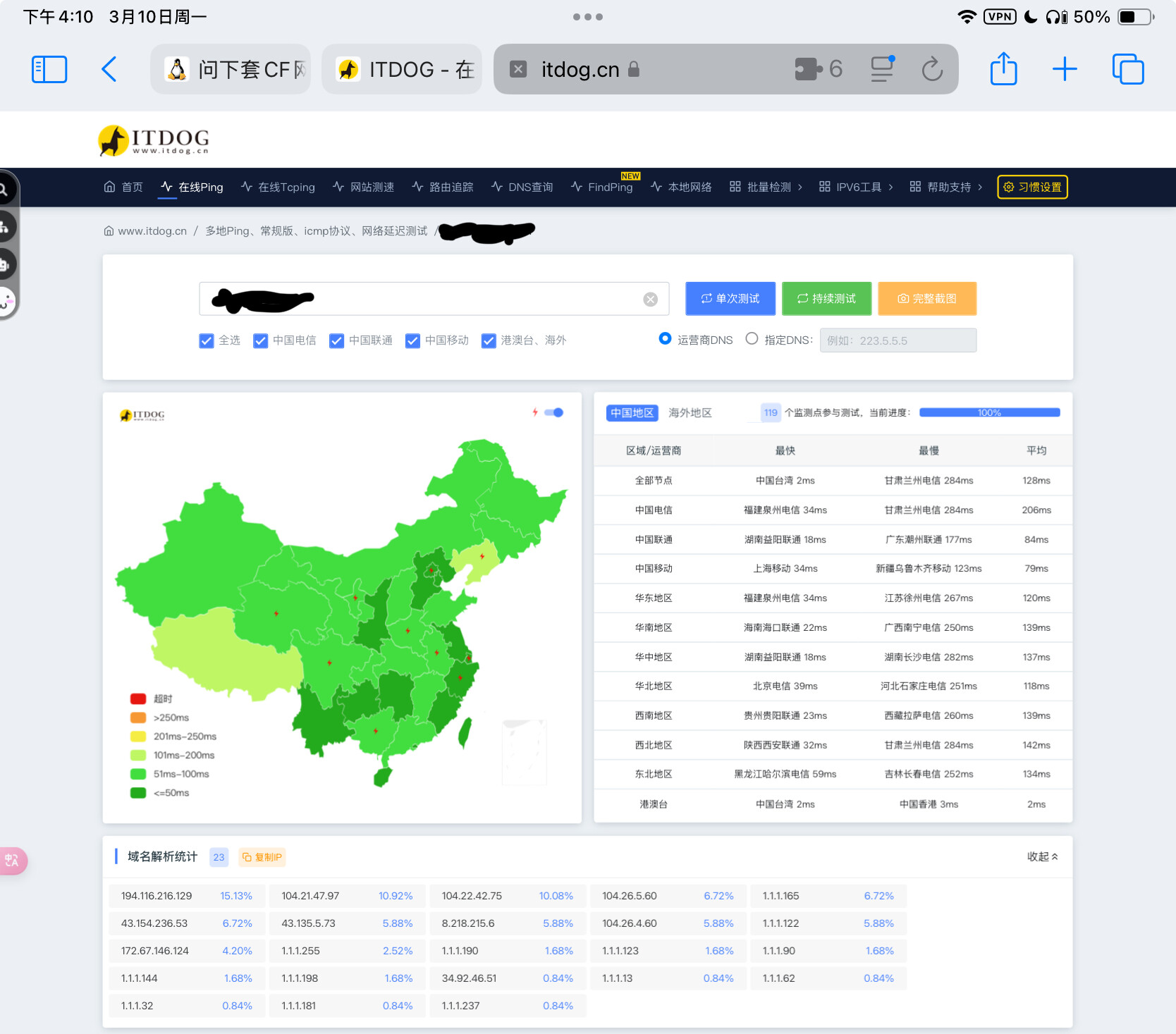Uncheck the 中国电信 checkbox
The width and height of the screenshot is (1176, 1034).
pos(261,341)
